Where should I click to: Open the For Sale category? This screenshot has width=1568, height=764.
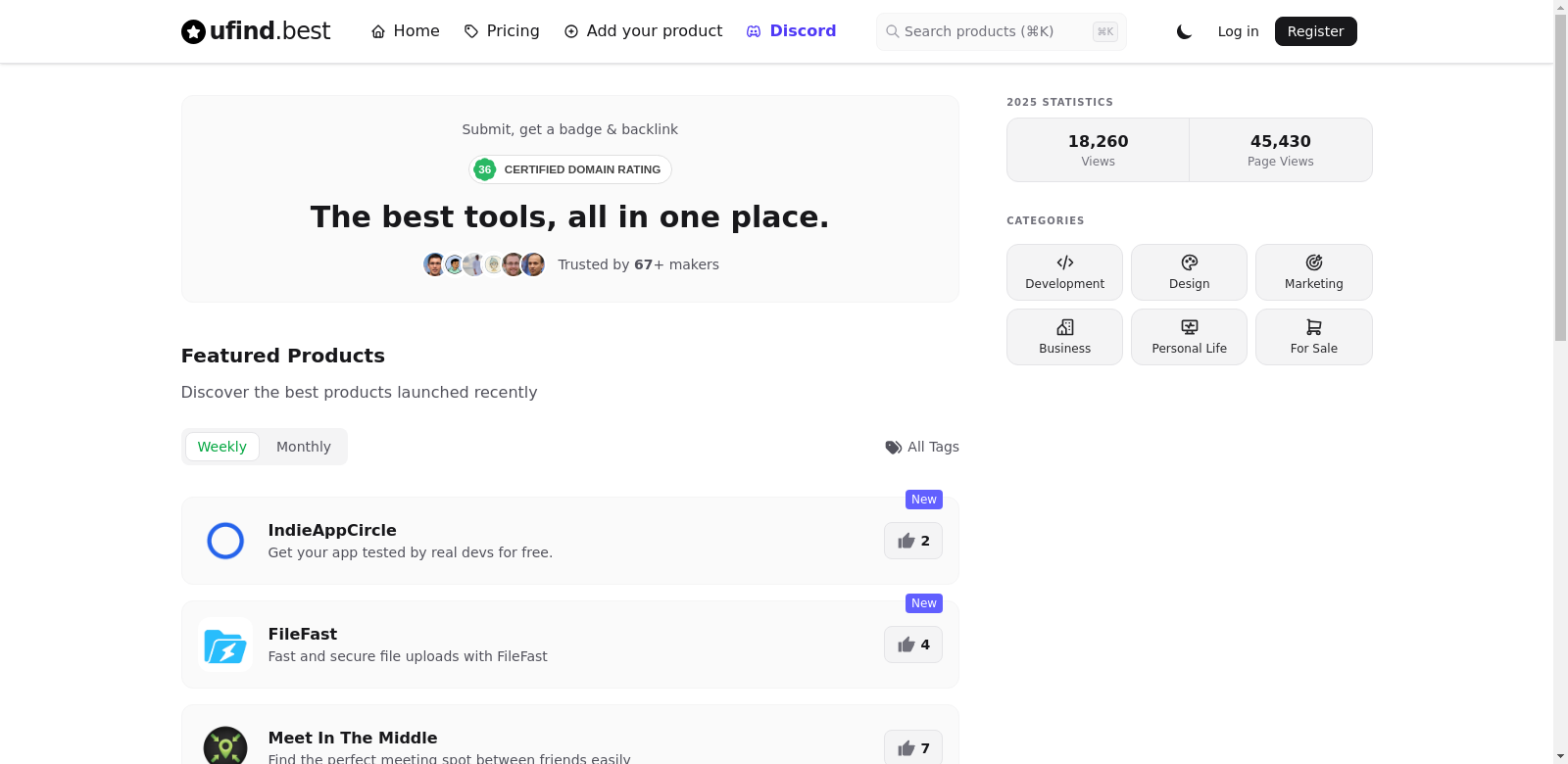1313,337
